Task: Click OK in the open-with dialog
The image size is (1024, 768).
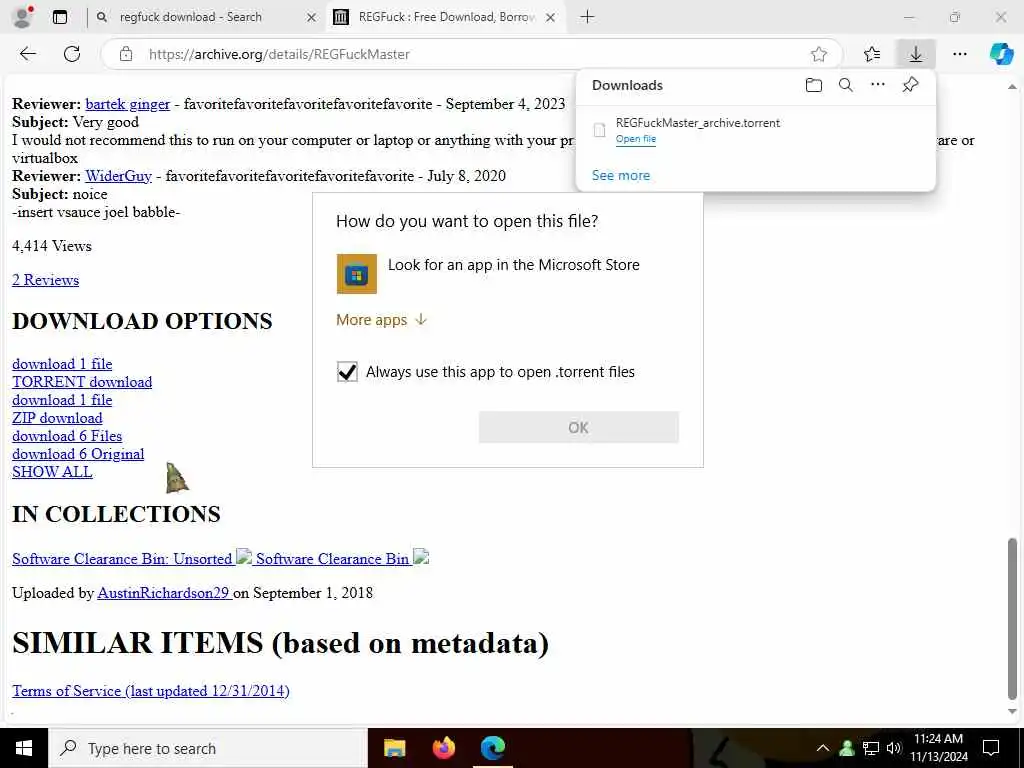Action: [579, 428]
